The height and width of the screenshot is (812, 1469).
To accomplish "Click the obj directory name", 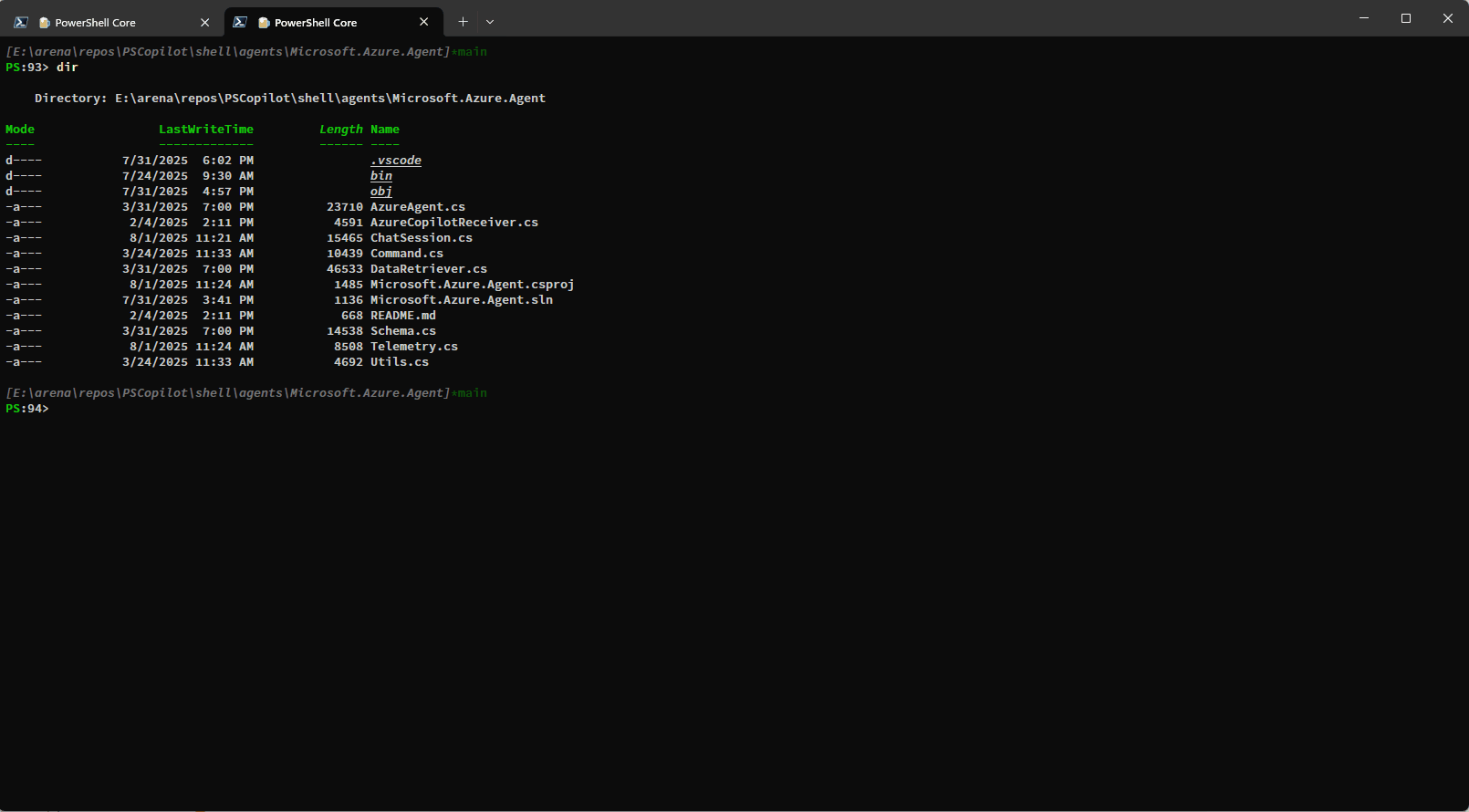I will [x=381, y=192].
